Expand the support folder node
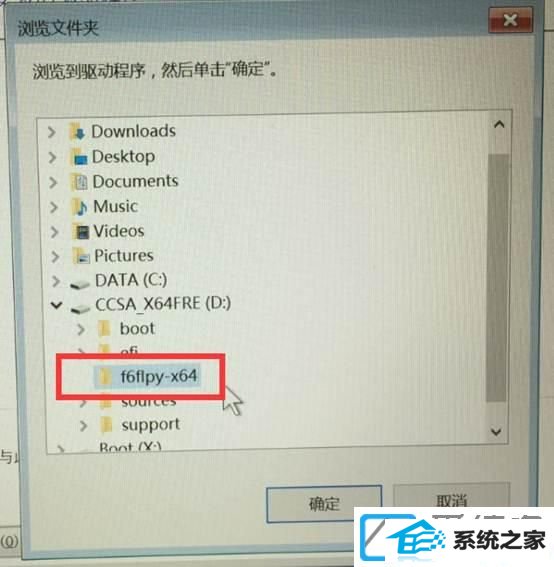The height and width of the screenshot is (567, 554). tap(83, 426)
